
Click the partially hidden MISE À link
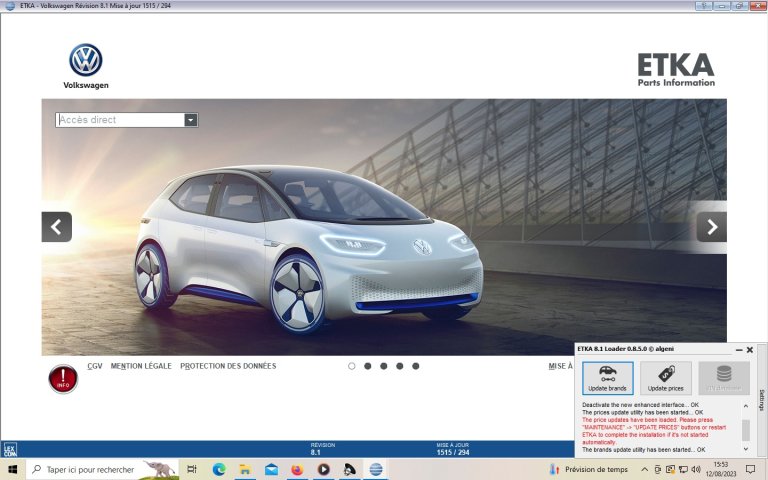point(560,366)
